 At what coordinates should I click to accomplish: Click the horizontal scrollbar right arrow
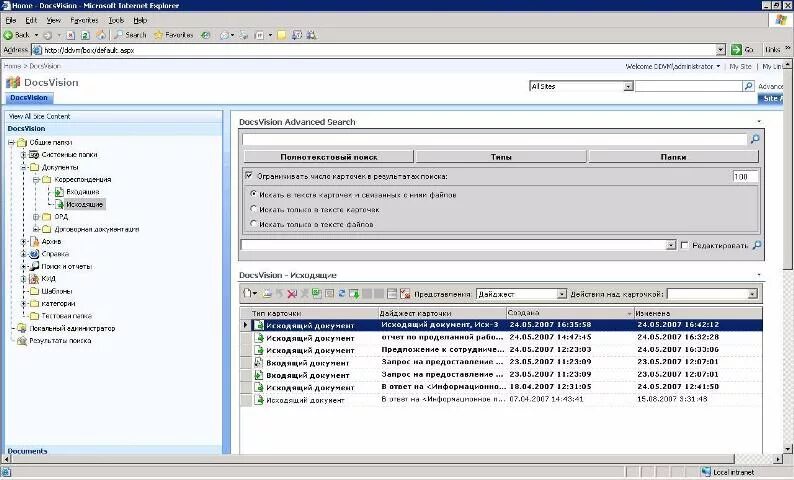(x=778, y=459)
